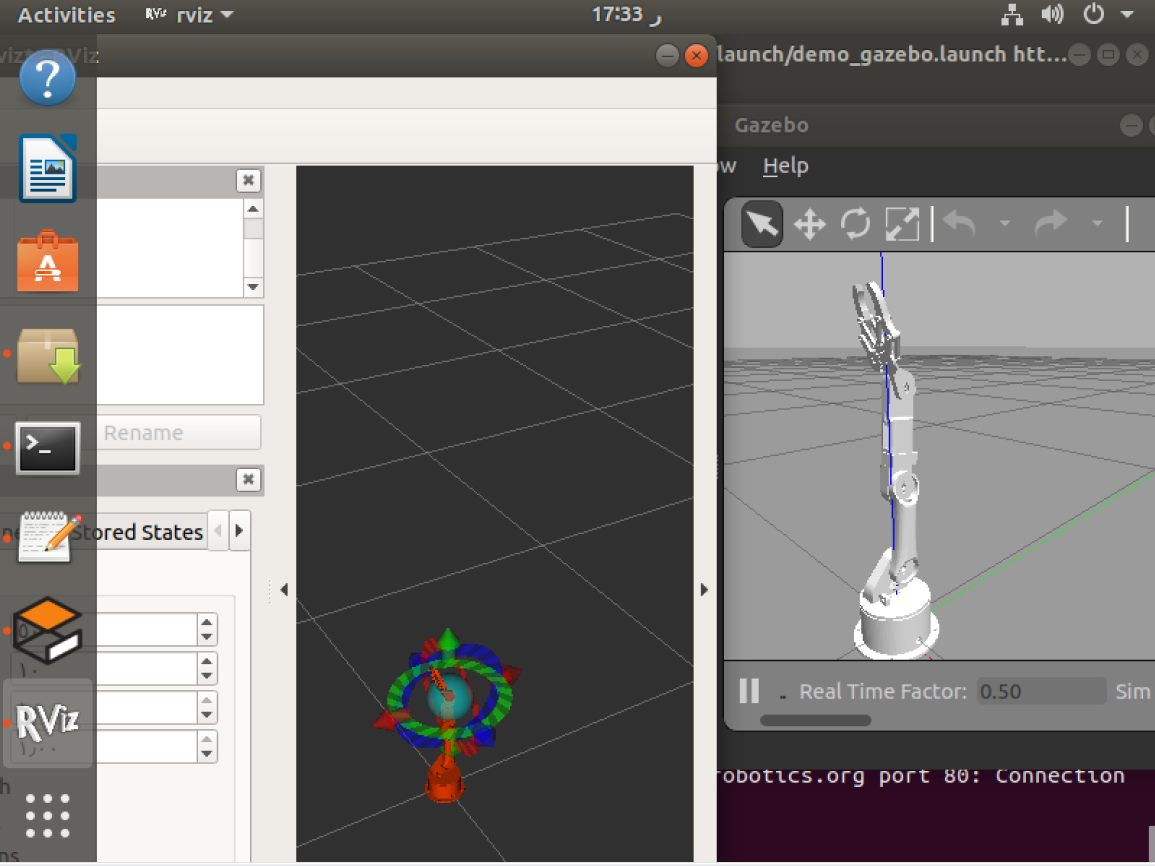This screenshot has height=866, width=1155.
Task: Open network status icon
Action: (1012, 15)
